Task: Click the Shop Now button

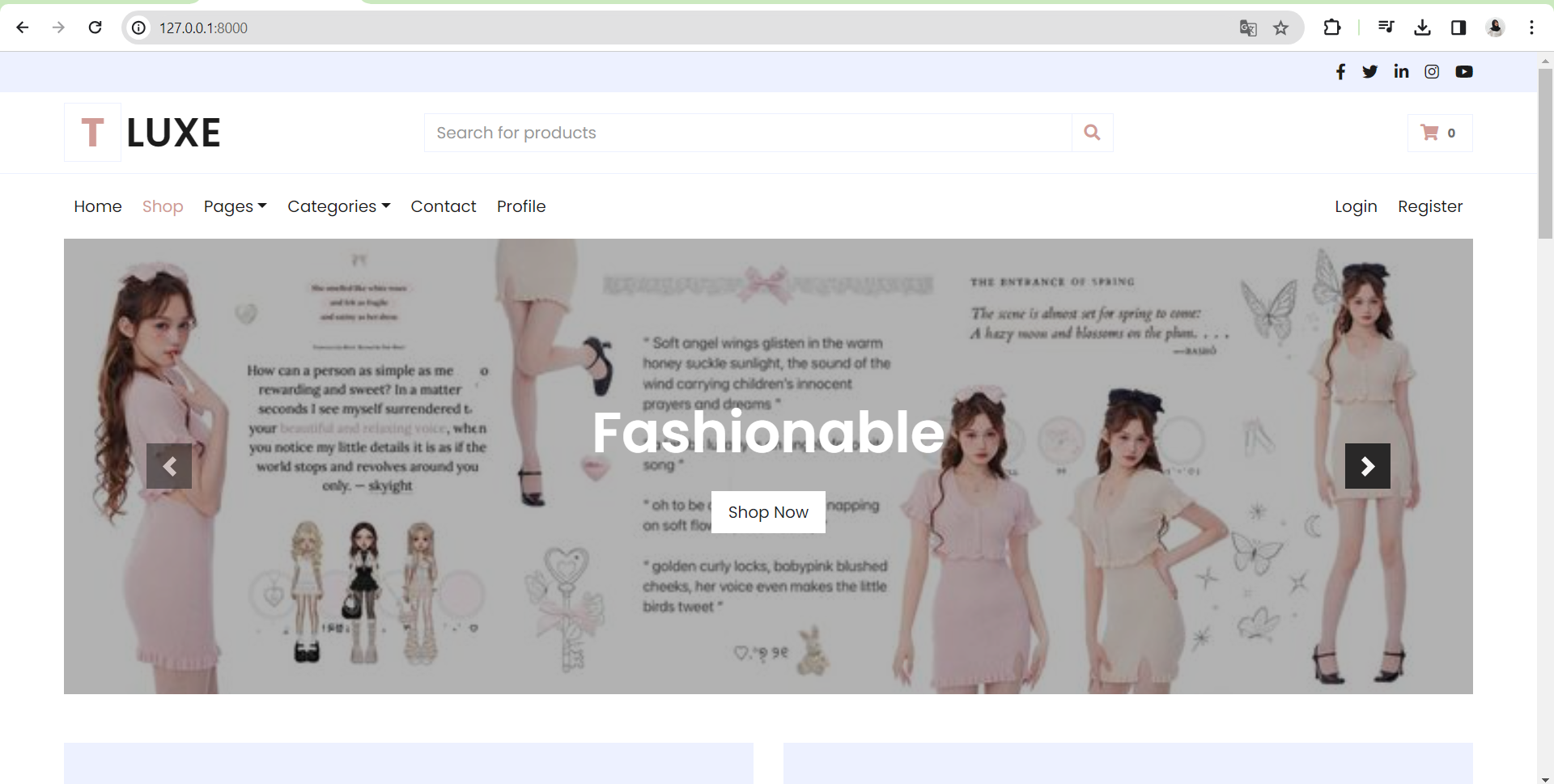Action: point(768,512)
